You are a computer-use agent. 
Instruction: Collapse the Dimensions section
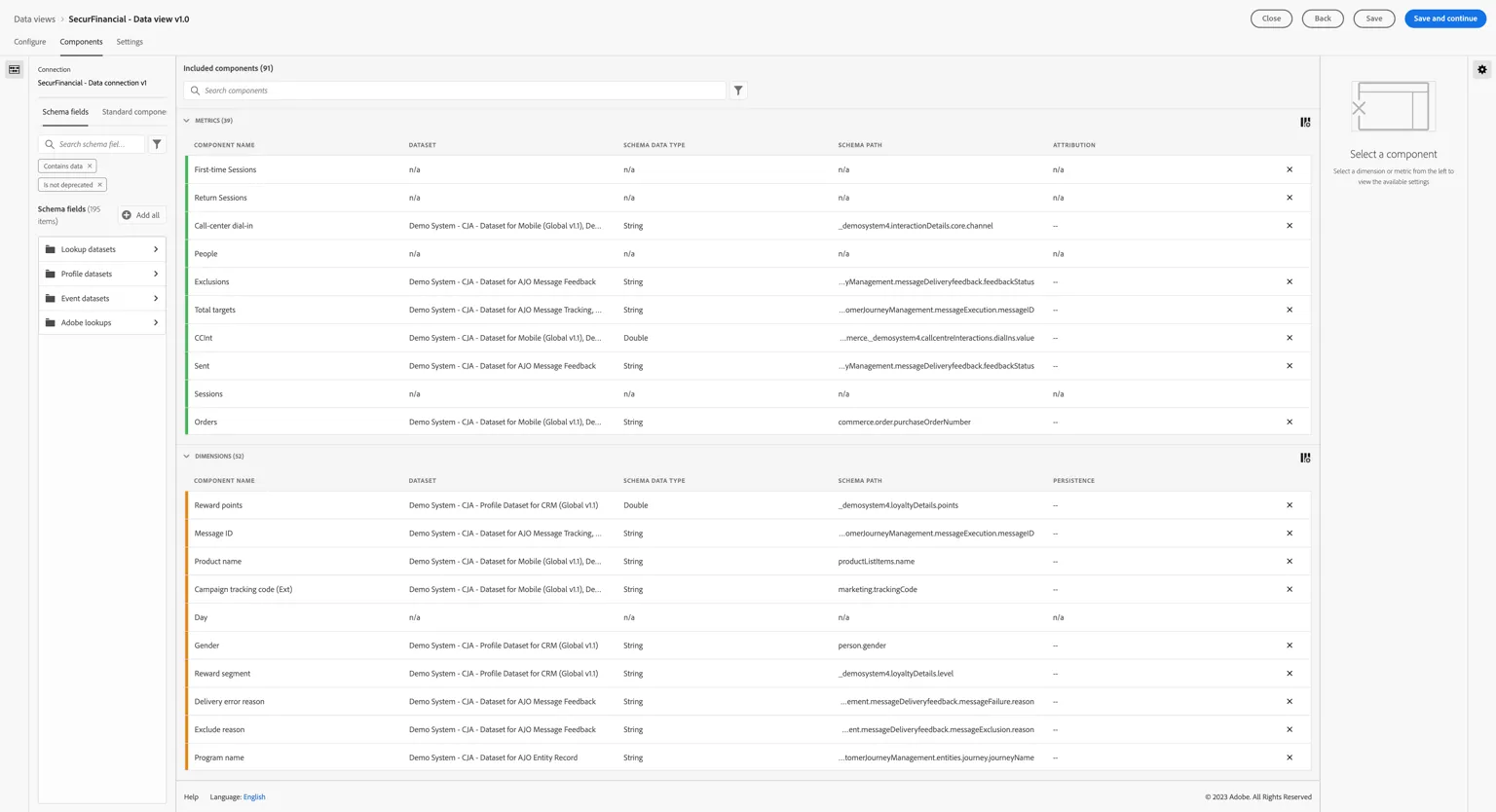(x=187, y=456)
